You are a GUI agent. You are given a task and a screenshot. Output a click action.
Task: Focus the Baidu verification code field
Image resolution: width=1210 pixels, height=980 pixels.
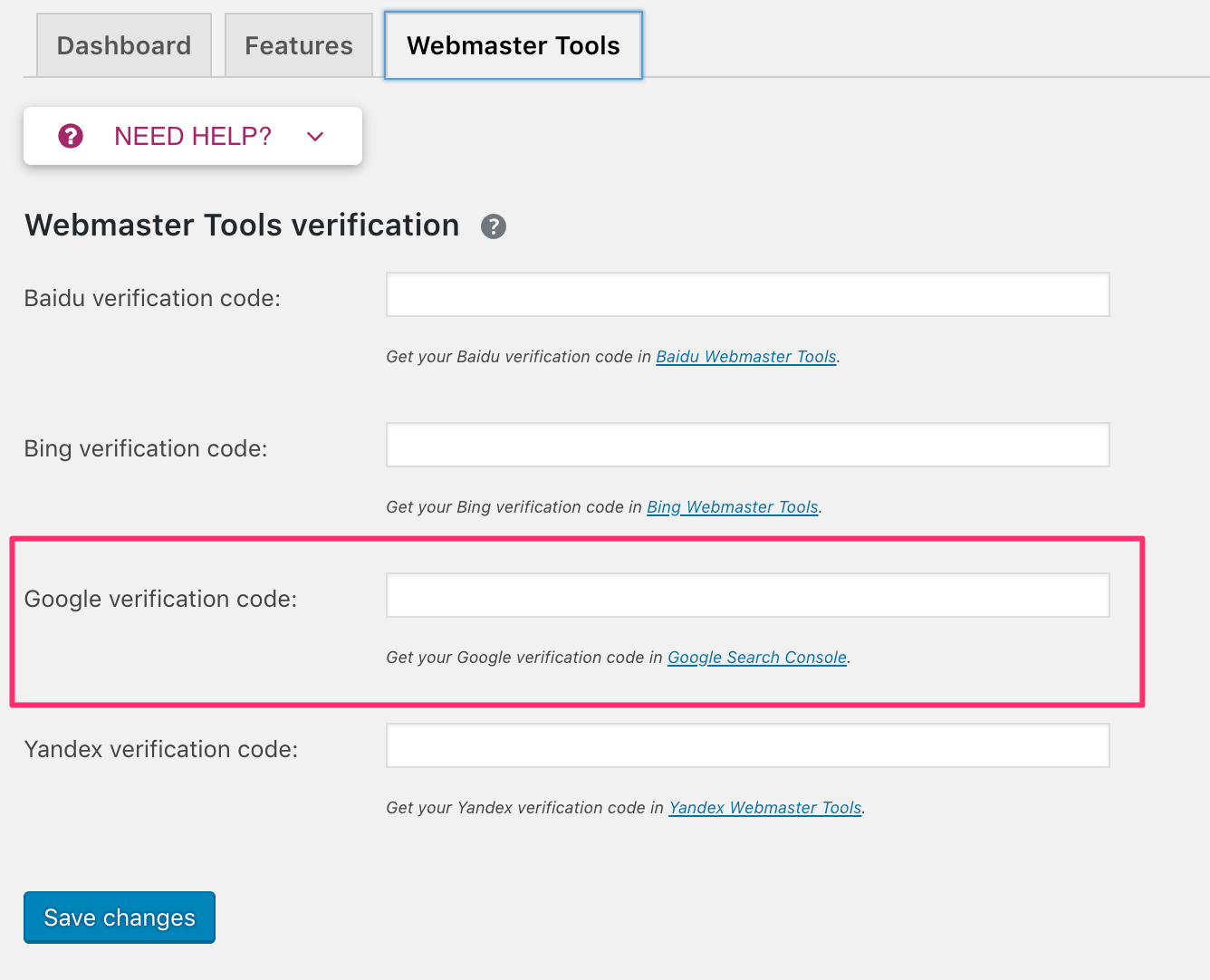click(747, 294)
